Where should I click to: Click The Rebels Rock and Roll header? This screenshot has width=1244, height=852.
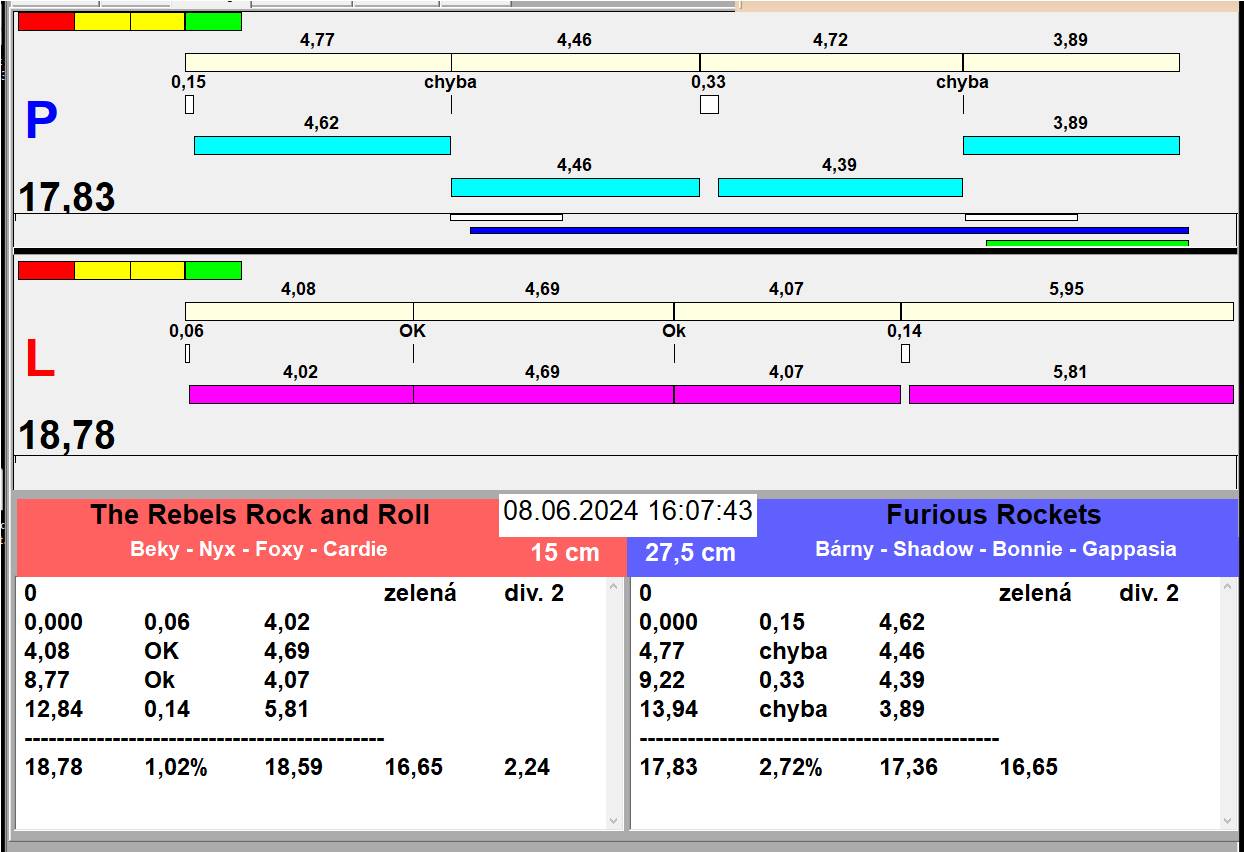point(260,516)
